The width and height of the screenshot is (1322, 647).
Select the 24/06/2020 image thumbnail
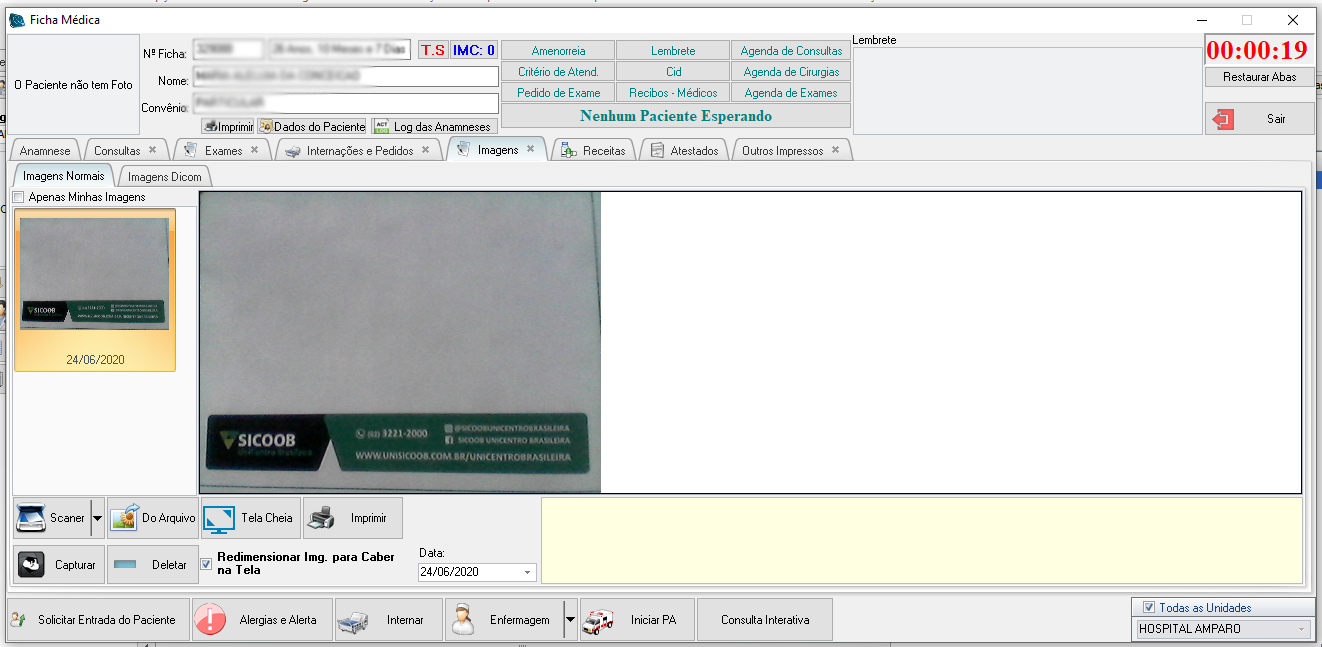click(x=94, y=290)
